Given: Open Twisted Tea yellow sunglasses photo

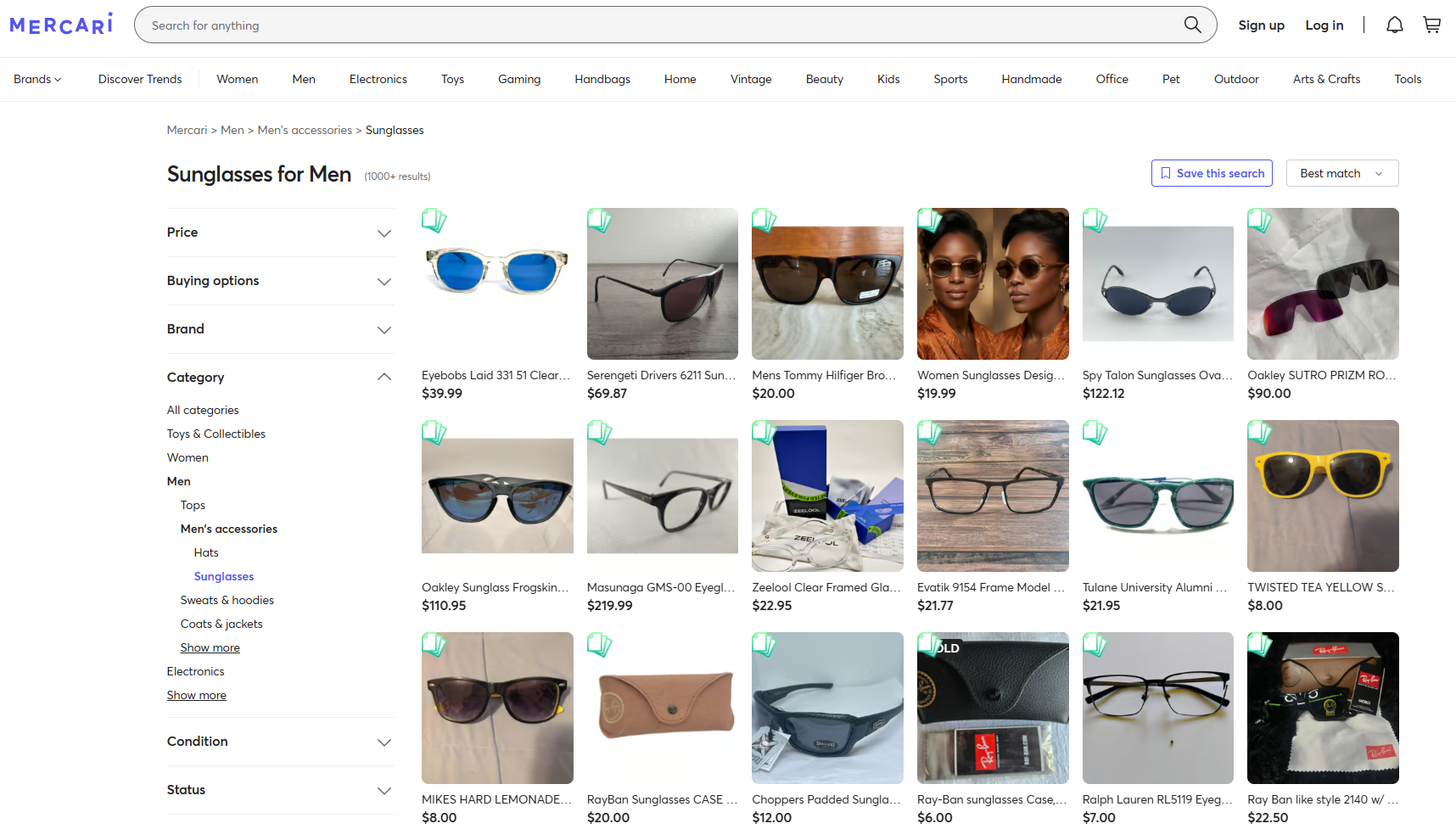Looking at the screenshot, I should 1323,496.
